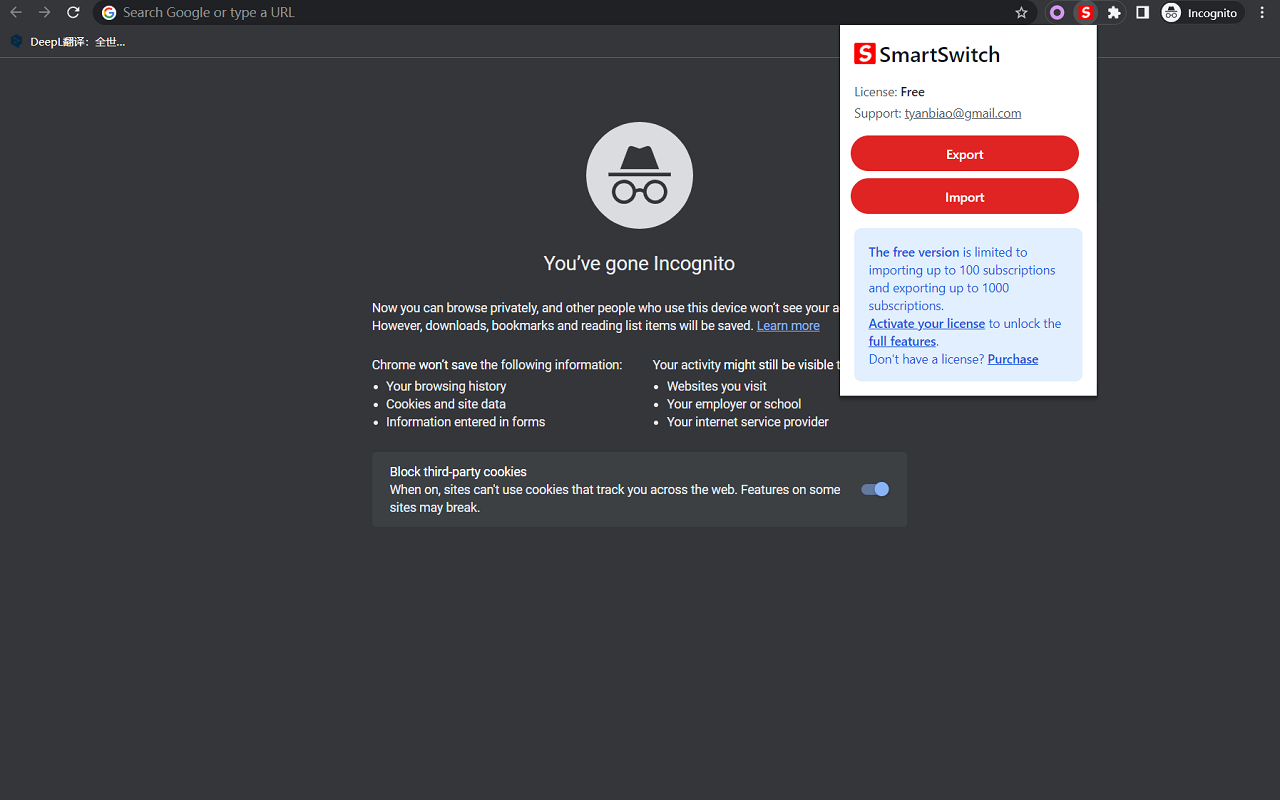Toggle Block third-party cookies switch
Viewport: 1280px width, 800px height.
click(875, 489)
